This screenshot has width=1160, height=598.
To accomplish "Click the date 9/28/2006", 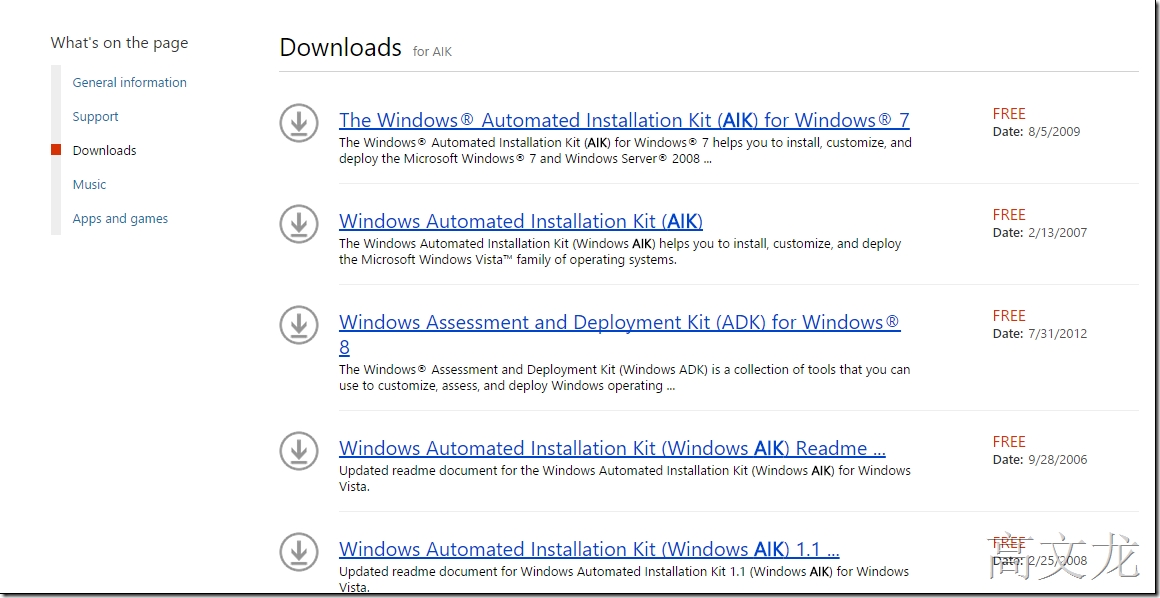I will pos(1057,460).
